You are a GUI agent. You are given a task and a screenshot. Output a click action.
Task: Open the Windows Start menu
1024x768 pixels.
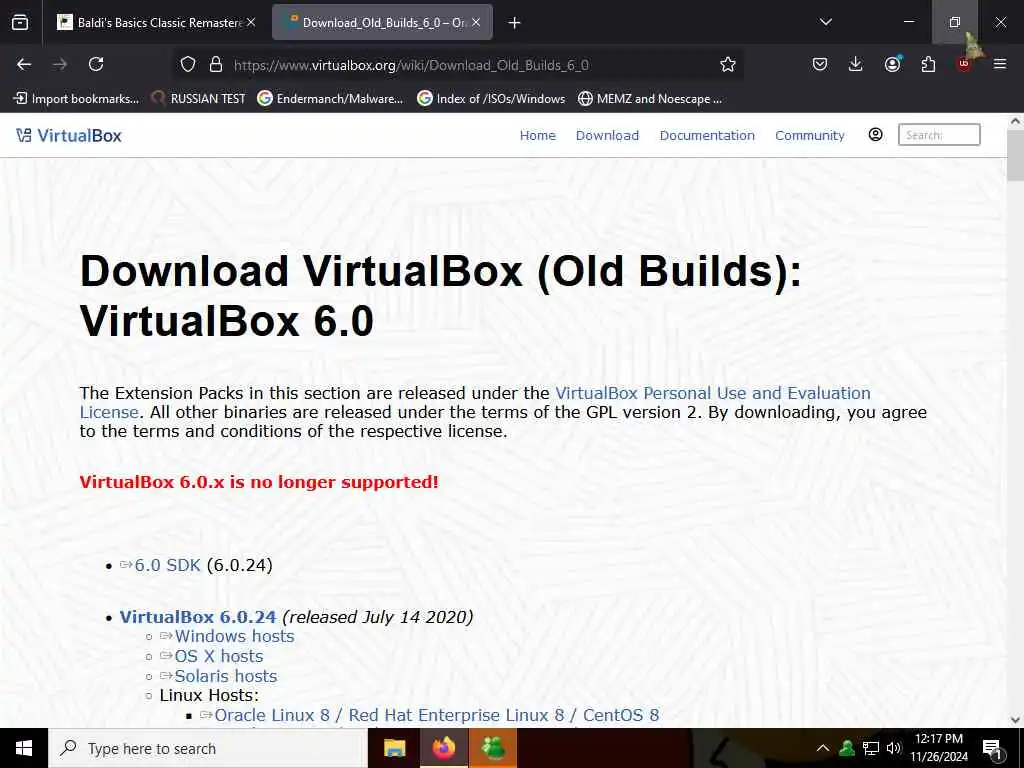tap(24, 748)
